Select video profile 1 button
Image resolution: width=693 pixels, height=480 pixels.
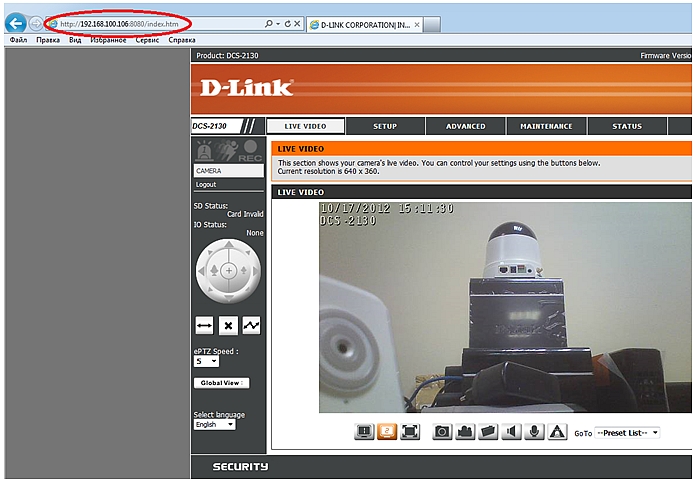(364, 432)
